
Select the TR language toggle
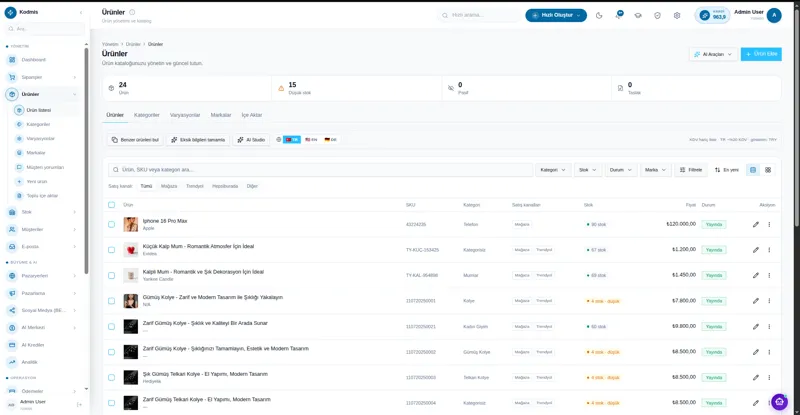[292, 139]
